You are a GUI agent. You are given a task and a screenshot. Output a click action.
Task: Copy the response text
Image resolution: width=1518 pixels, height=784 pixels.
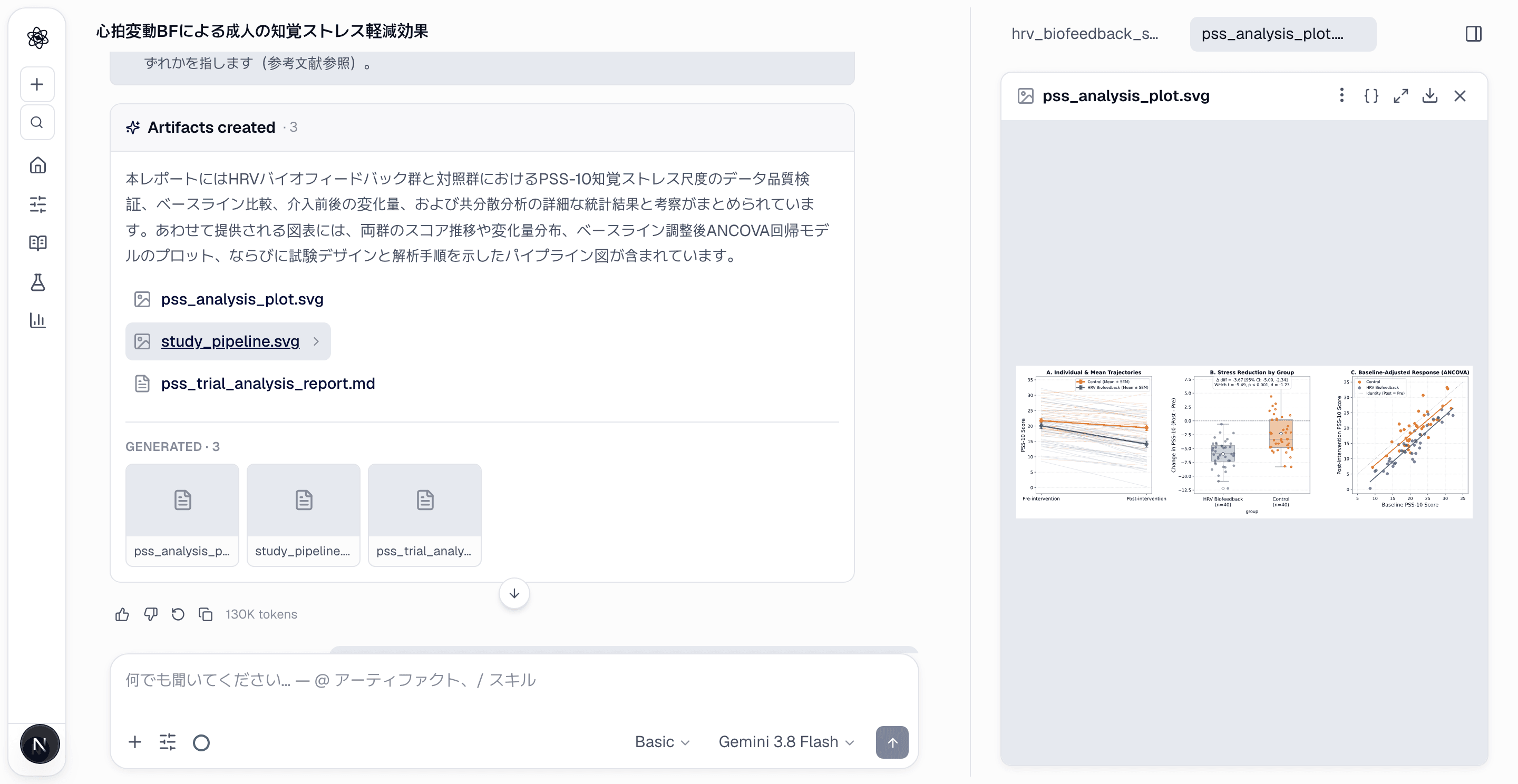[206, 614]
